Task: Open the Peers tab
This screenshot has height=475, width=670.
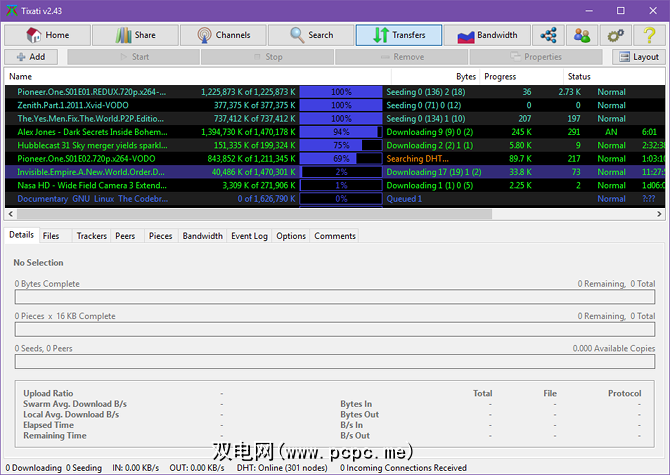Action: [125, 236]
